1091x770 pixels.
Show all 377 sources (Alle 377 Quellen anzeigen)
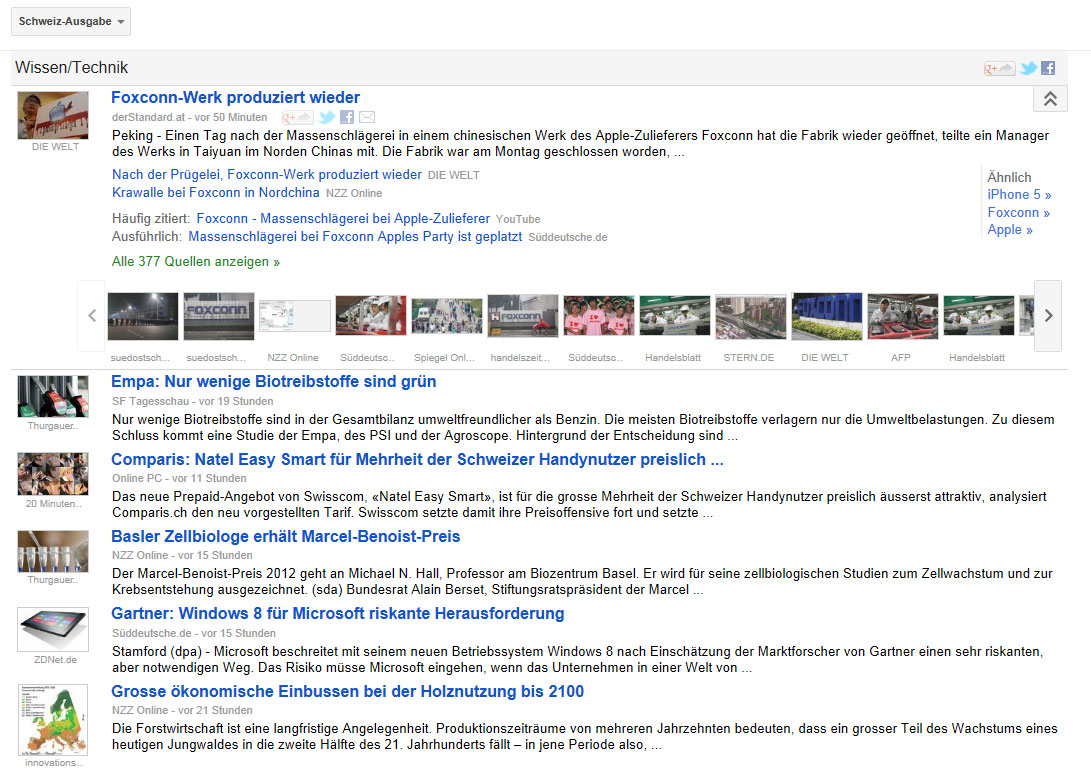tap(196, 262)
